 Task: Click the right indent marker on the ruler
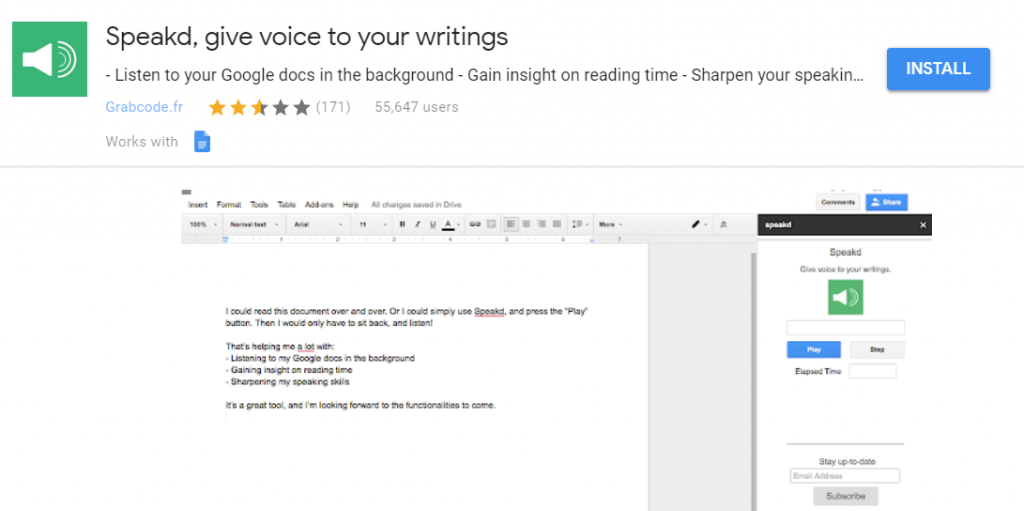pos(592,240)
